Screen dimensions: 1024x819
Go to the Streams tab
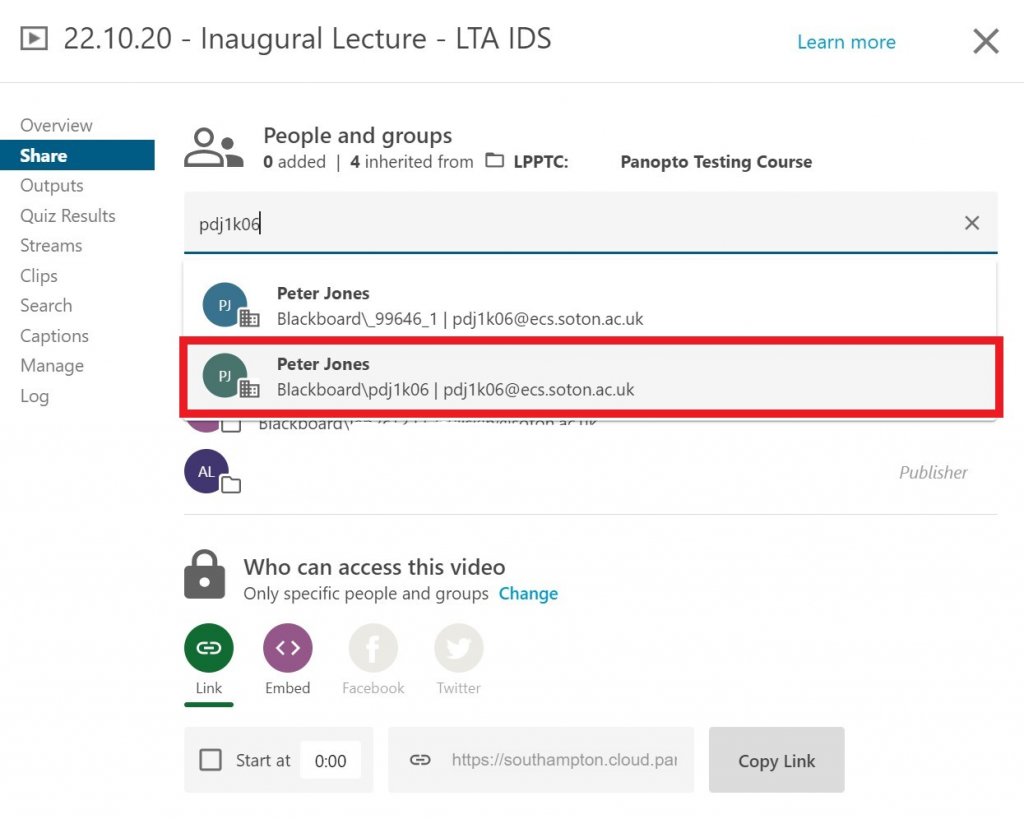tap(51, 245)
